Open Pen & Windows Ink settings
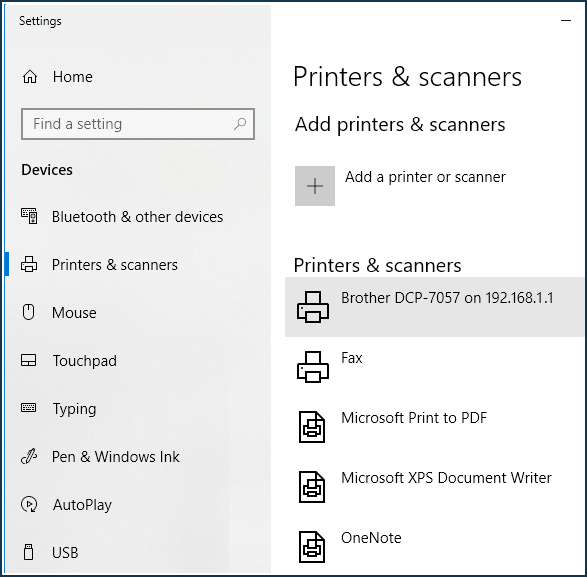 coord(116,457)
